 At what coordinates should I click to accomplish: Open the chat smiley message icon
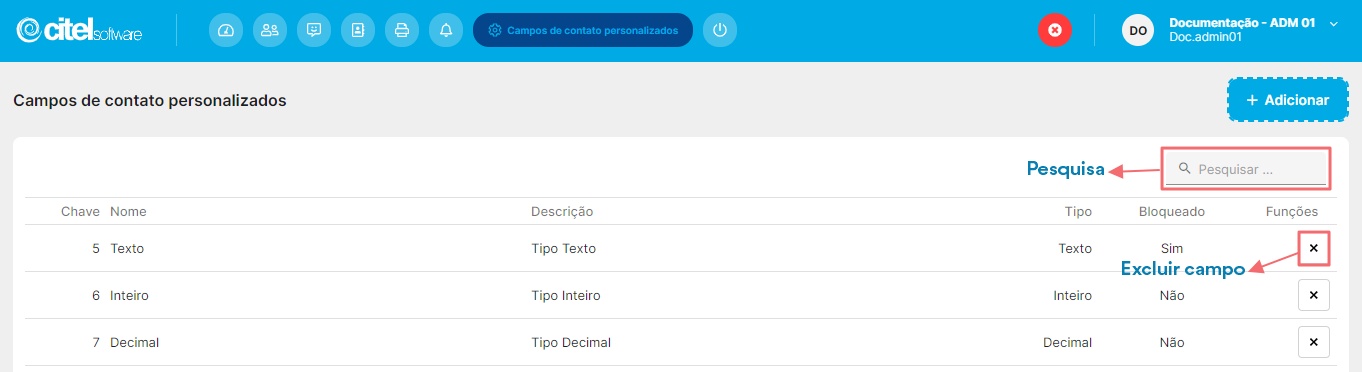pos(314,30)
